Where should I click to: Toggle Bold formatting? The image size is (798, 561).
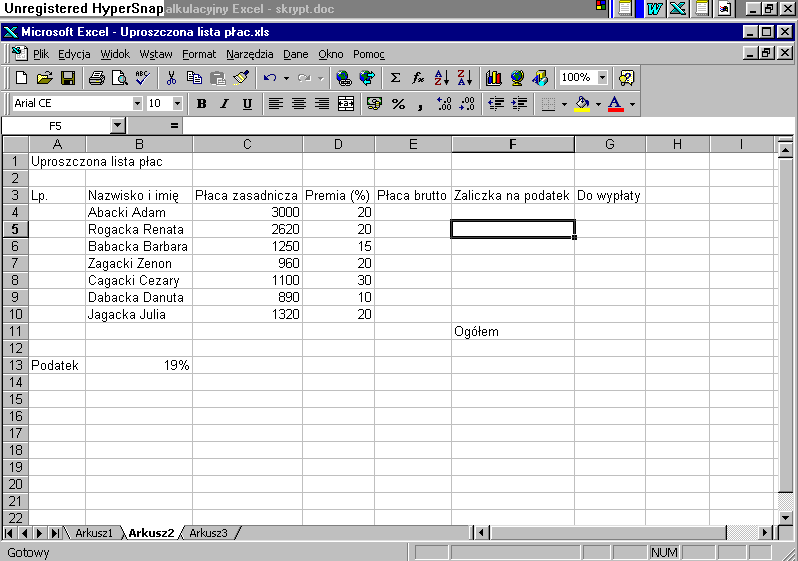201,104
